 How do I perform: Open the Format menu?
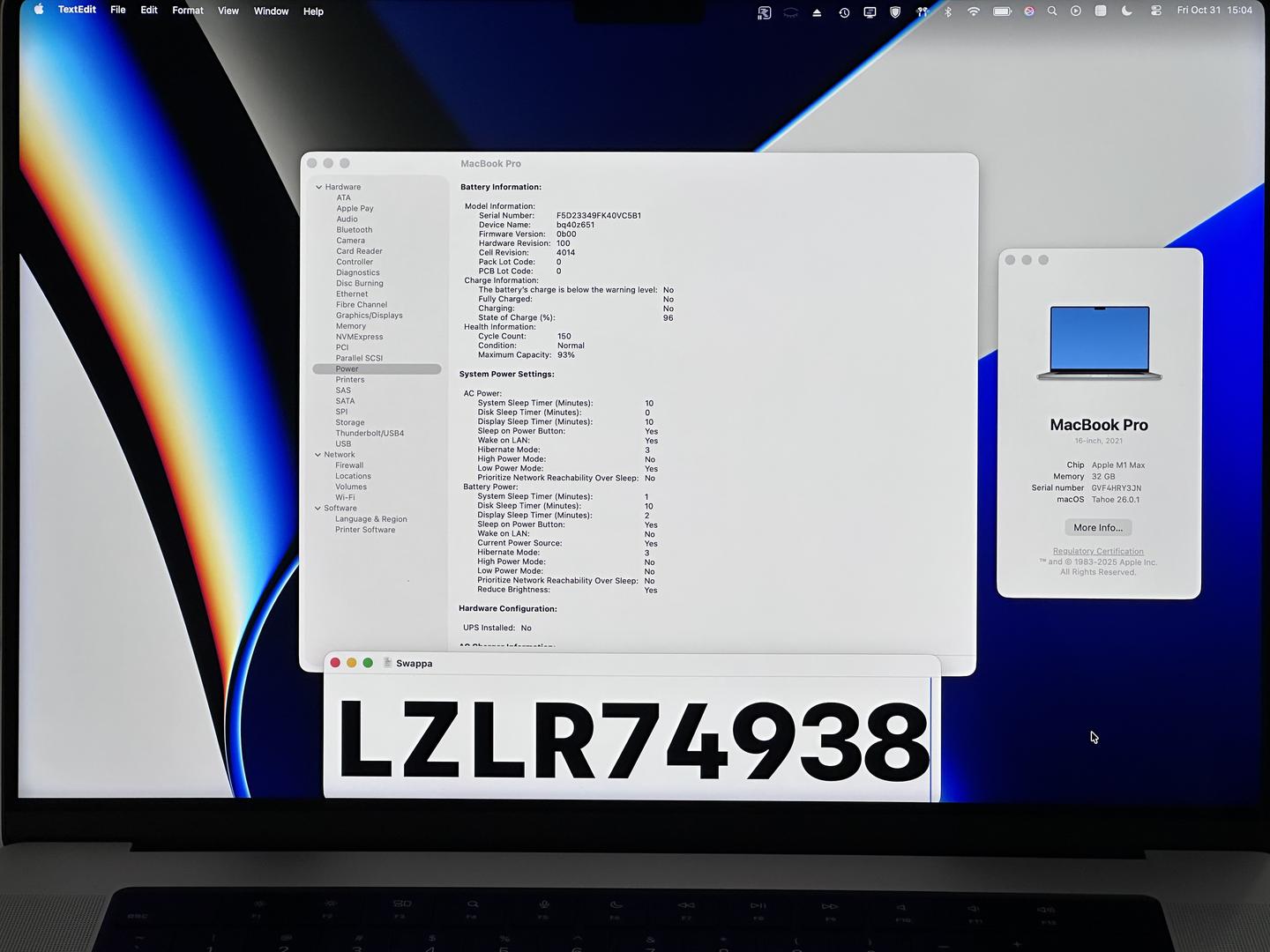coord(187,11)
